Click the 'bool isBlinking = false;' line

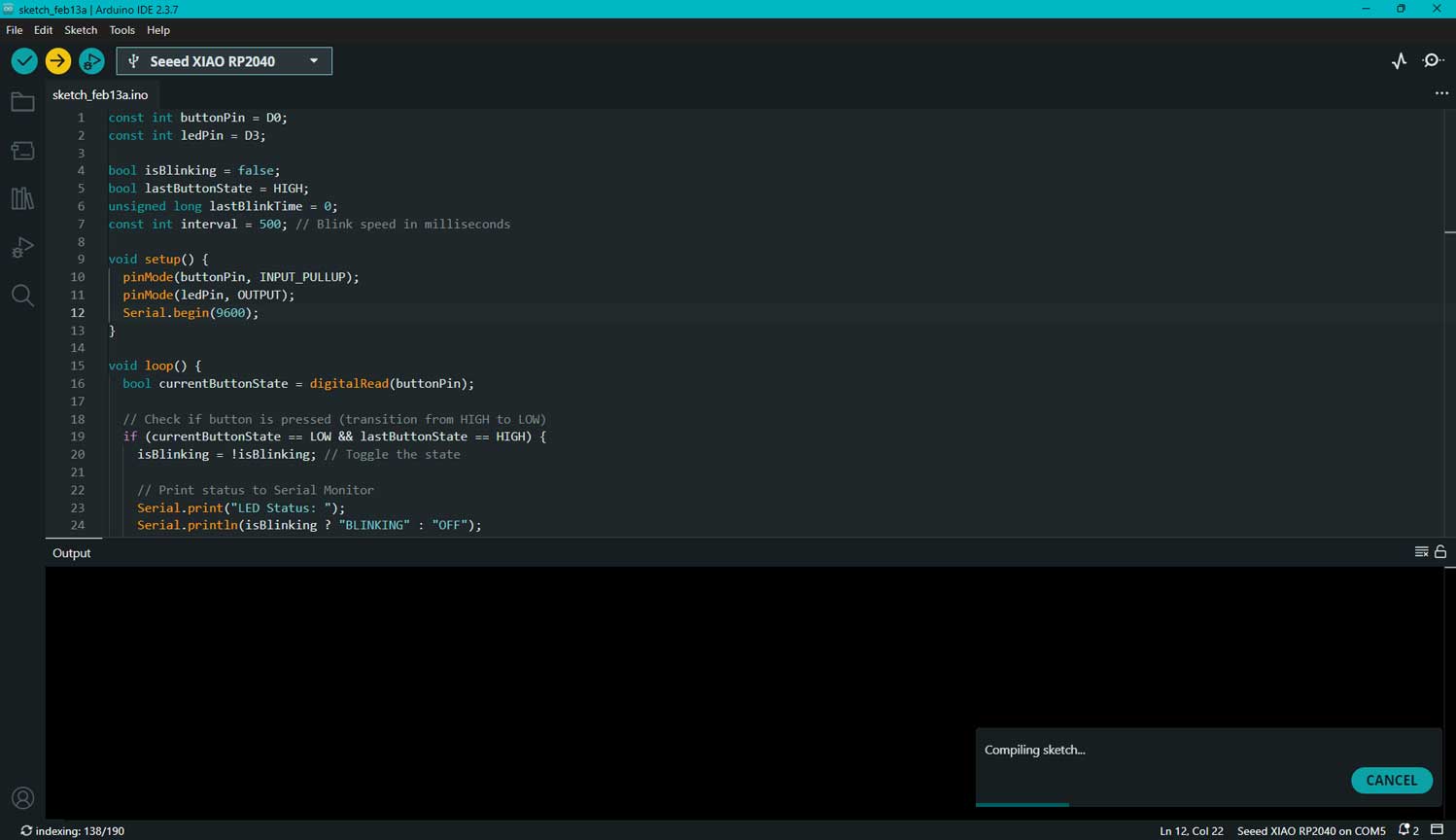pos(194,170)
